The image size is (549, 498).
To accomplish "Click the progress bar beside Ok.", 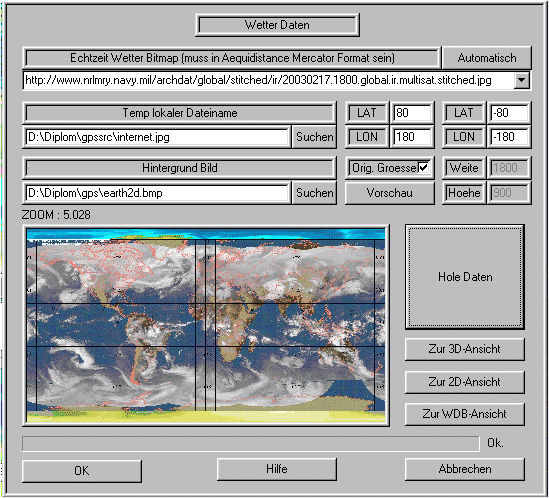I will tap(251, 444).
